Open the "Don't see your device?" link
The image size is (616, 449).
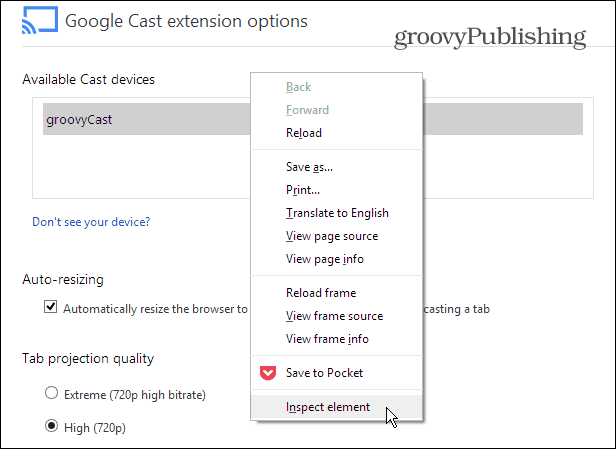click(91, 222)
